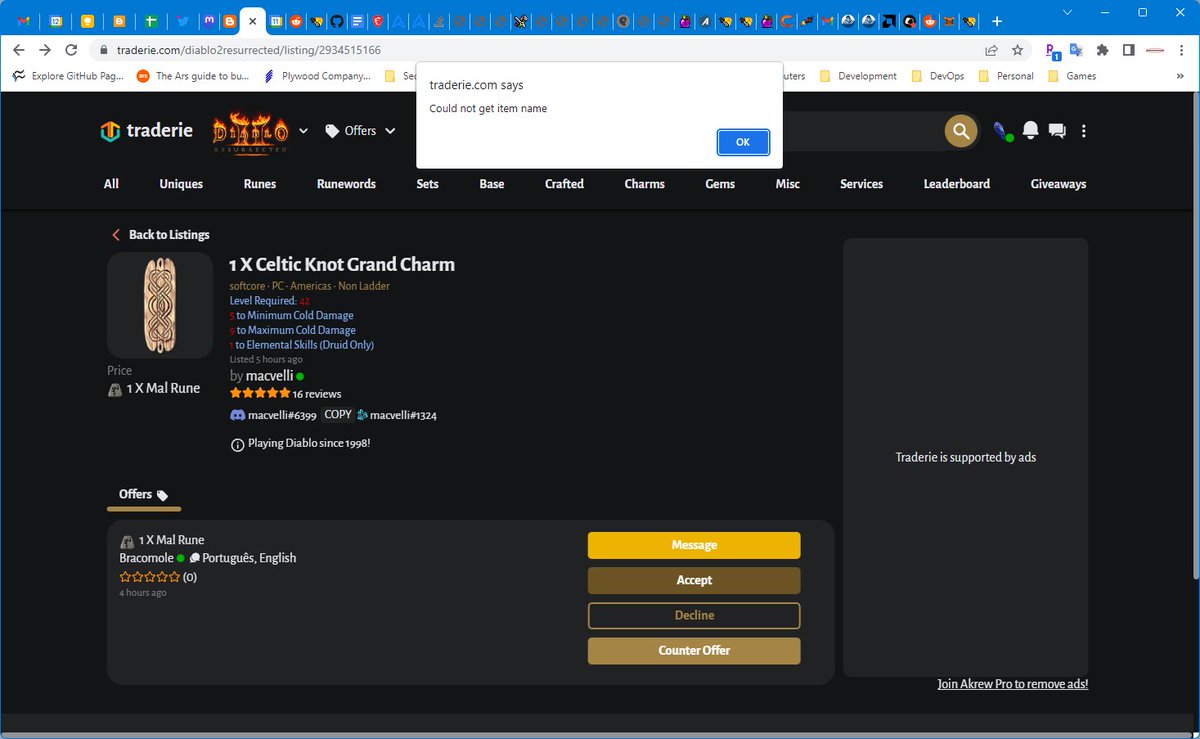1200x739 pixels.
Task: Expand the game selector chevron beside Diablo logo
Action: [x=303, y=131]
